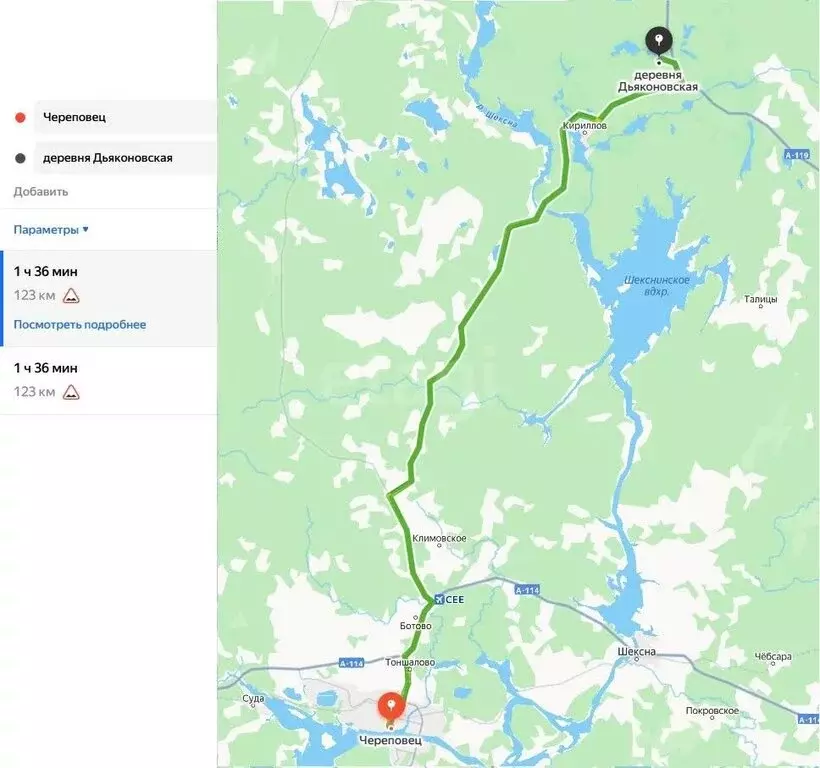The width and height of the screenshot is (820, 768).
Task: Click the Параметры arrow indicator
Action: [86, 229]
